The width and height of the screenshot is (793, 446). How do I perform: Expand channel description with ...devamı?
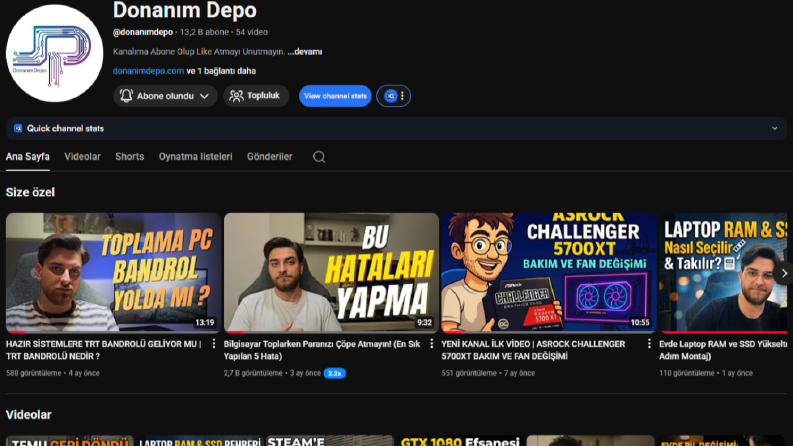pos(305,52)
